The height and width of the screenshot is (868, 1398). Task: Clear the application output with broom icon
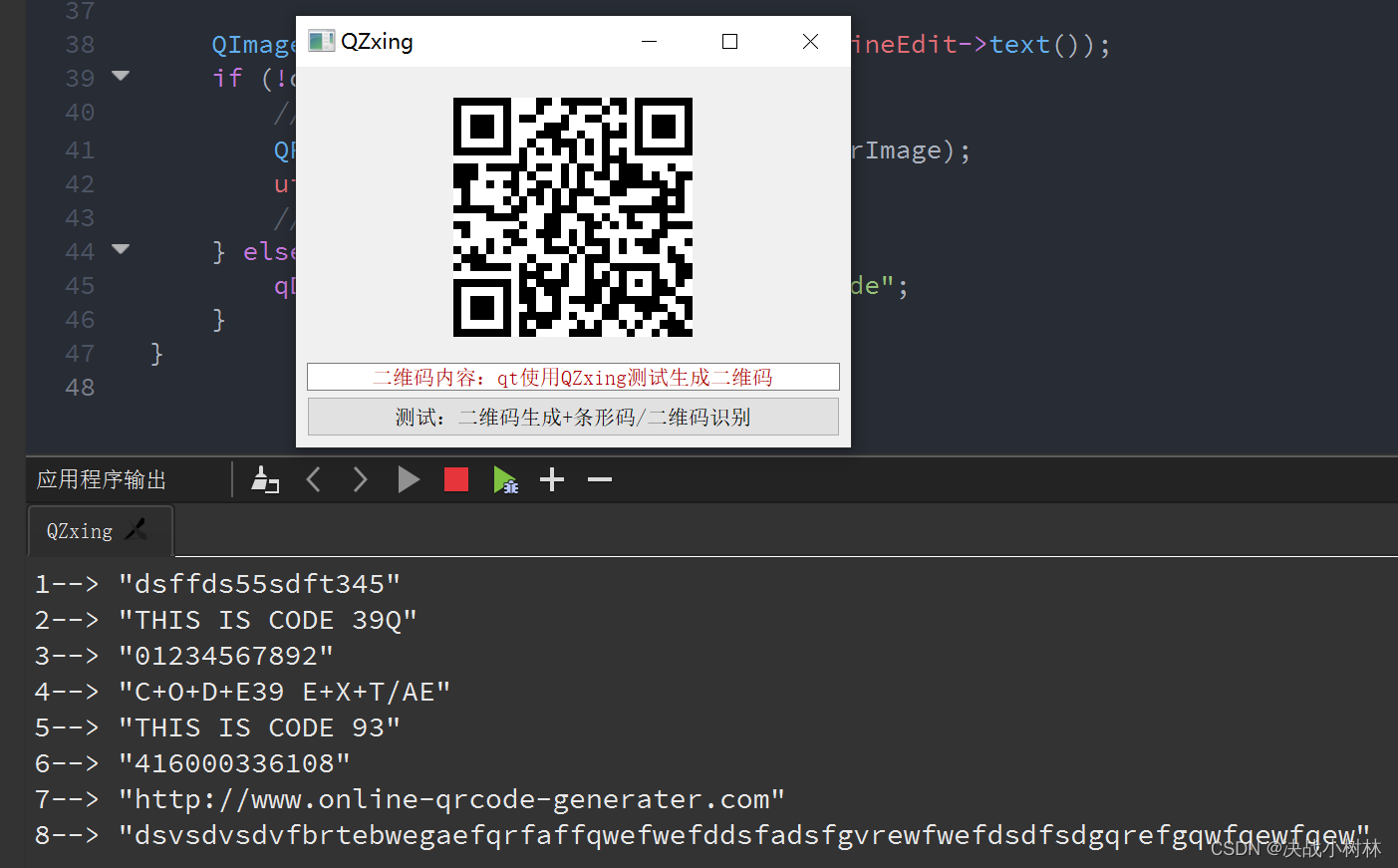coord(265,479)
